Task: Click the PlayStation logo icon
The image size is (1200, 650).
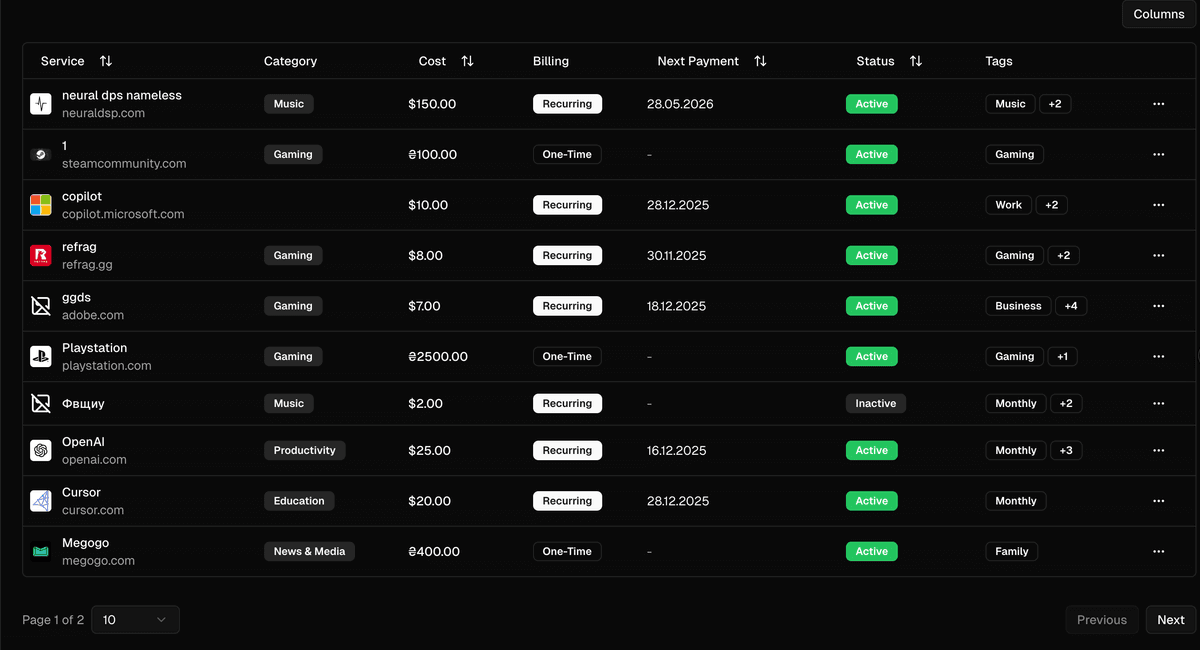Action: point(40,356)
